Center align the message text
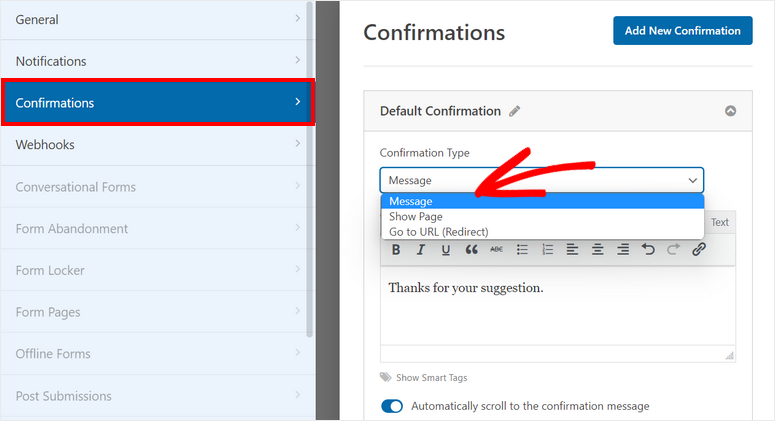 598,250
